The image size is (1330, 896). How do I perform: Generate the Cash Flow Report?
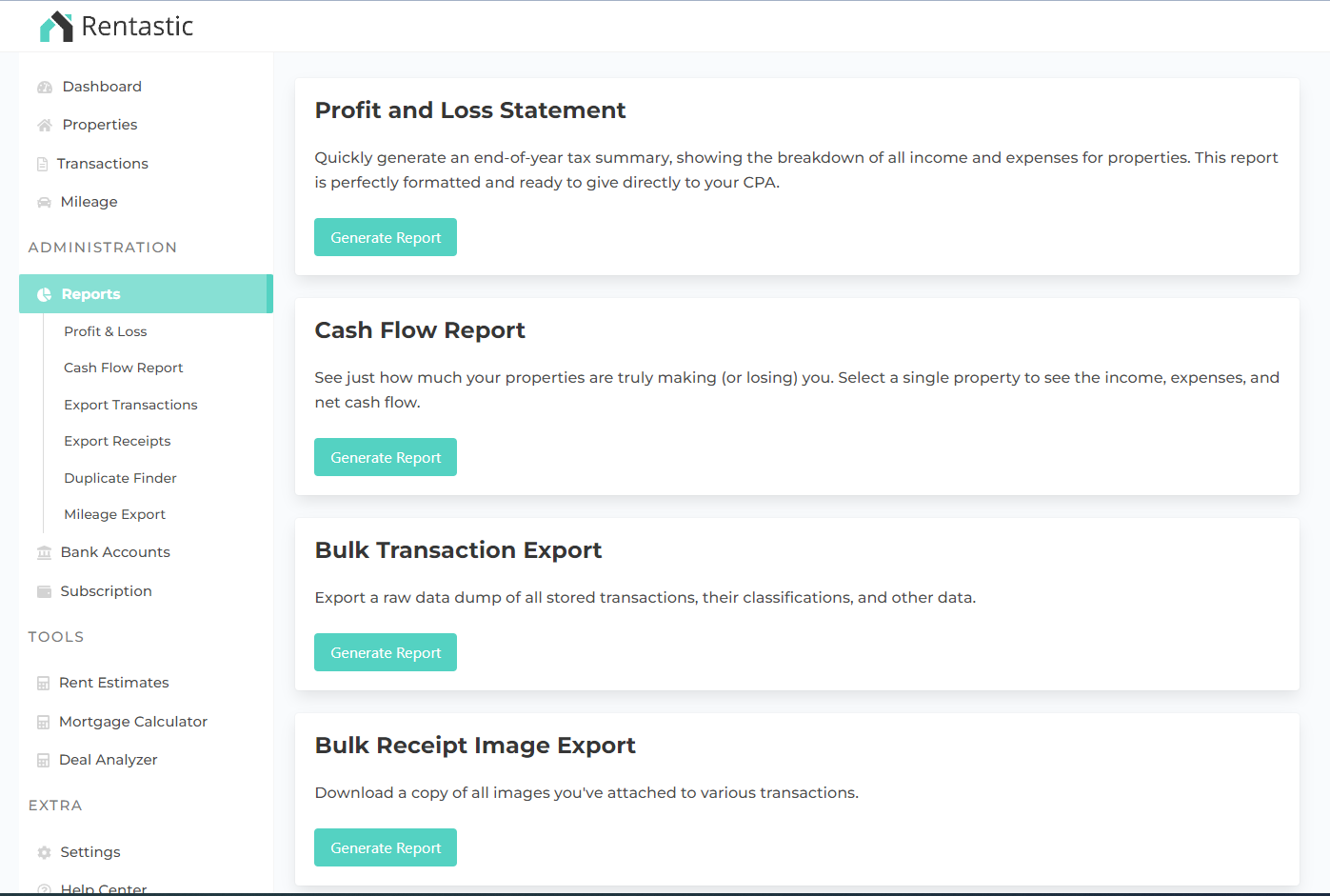385,456
